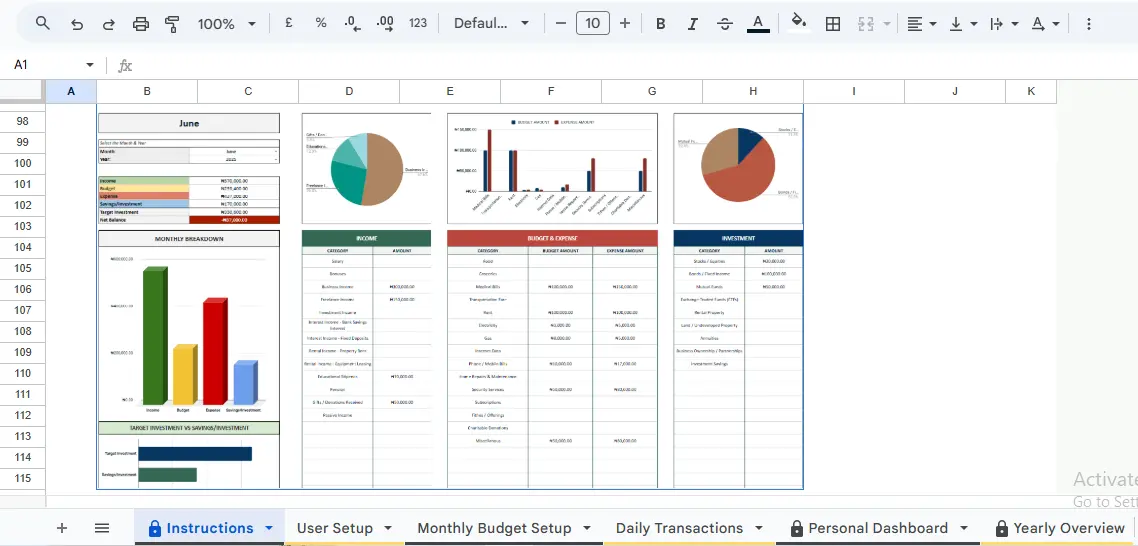Viewport: 1138px width, 546px height.
Task: Click the TARGET INVESTMENT VS SAVINGS/INVESTMENT heading
Action: pyautogui.click(x=189, y=428)
